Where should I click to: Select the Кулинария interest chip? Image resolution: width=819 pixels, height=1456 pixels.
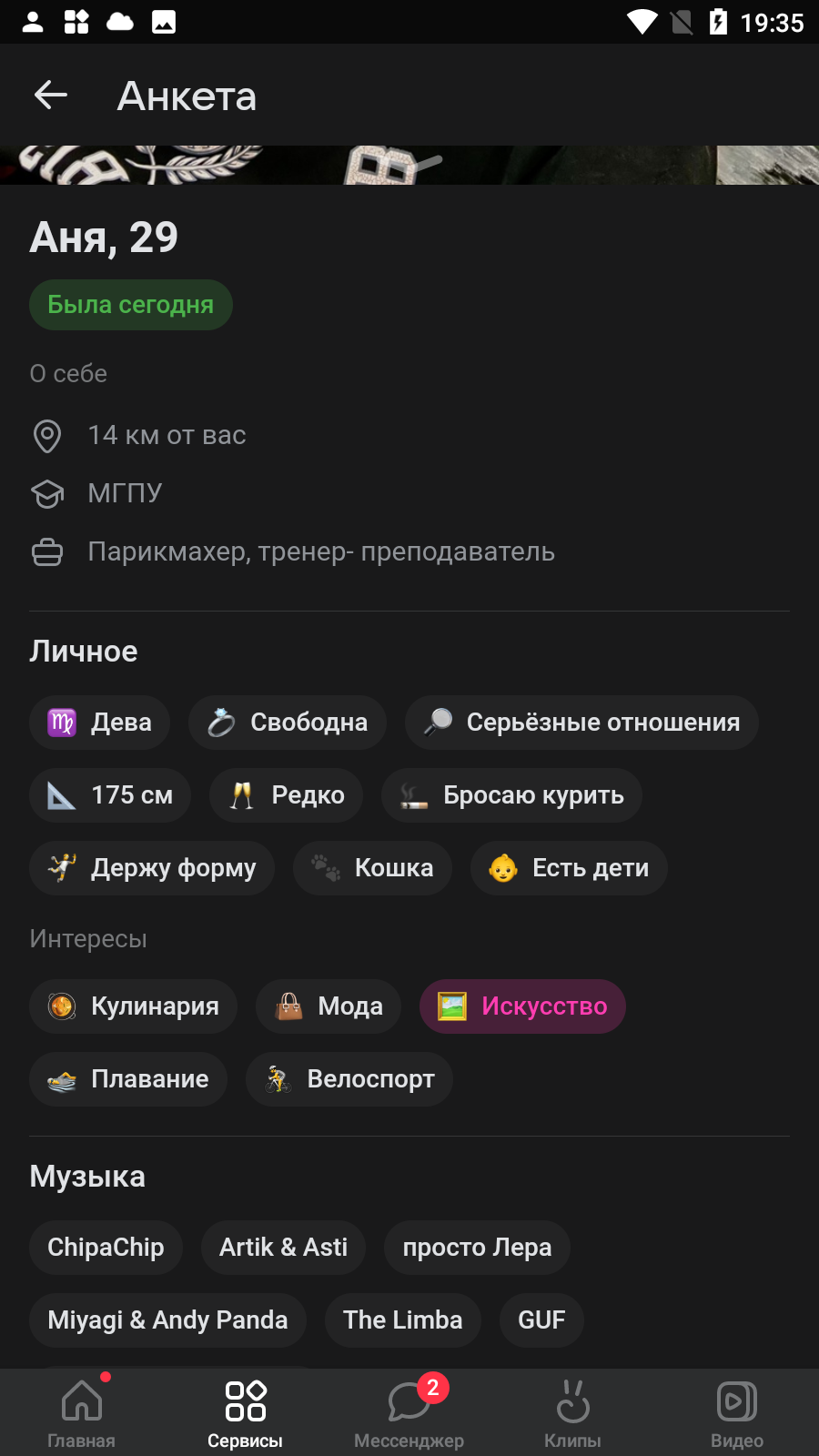(x=133, y=1006)
